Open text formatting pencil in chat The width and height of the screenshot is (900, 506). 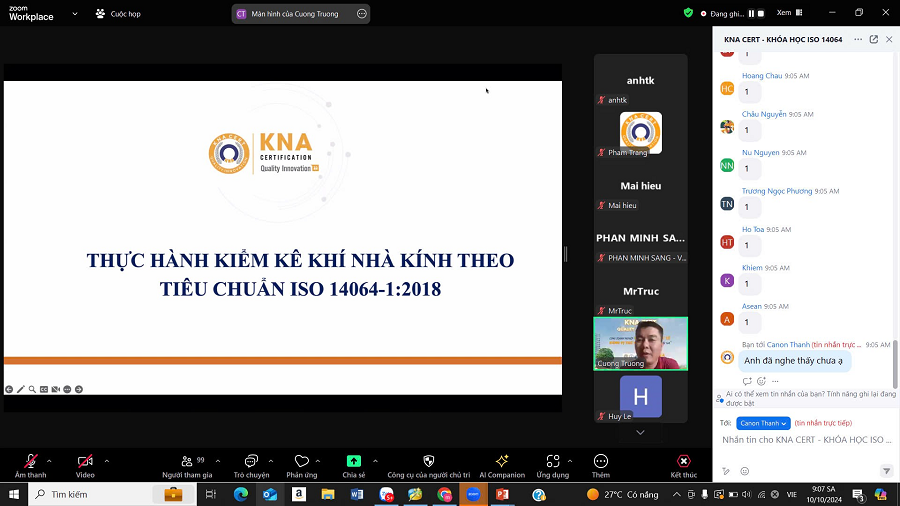coord(726,471)
